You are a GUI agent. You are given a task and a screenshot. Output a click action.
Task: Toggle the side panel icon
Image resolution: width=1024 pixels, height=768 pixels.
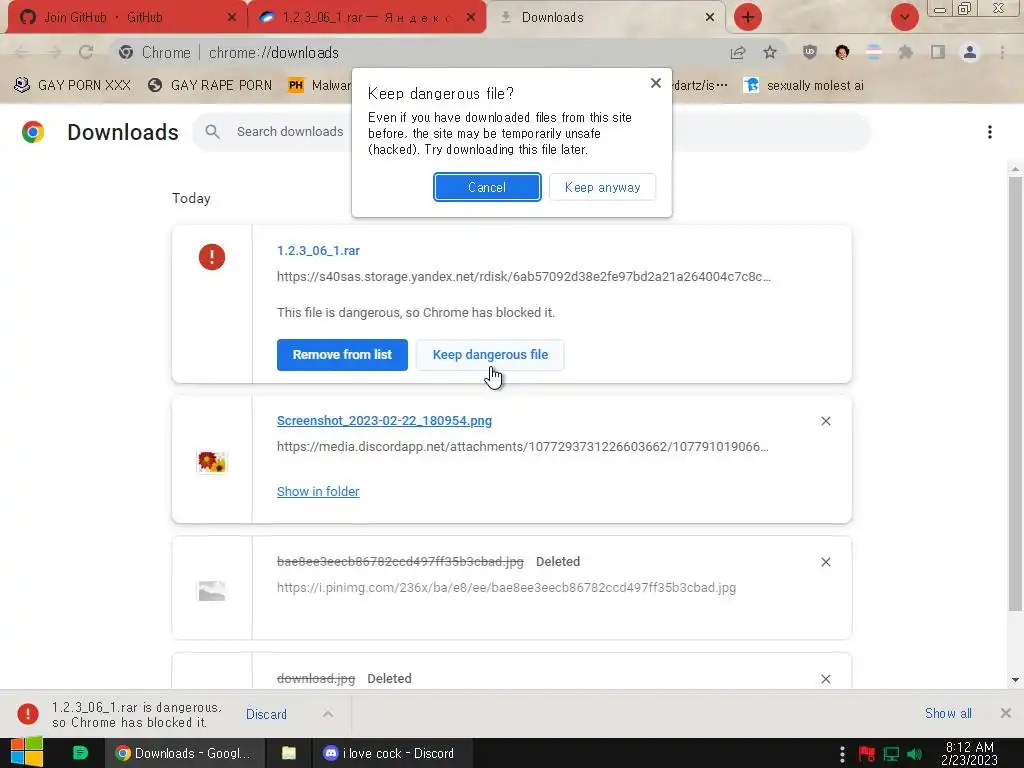pyautogui.click(x=938, y=52)
